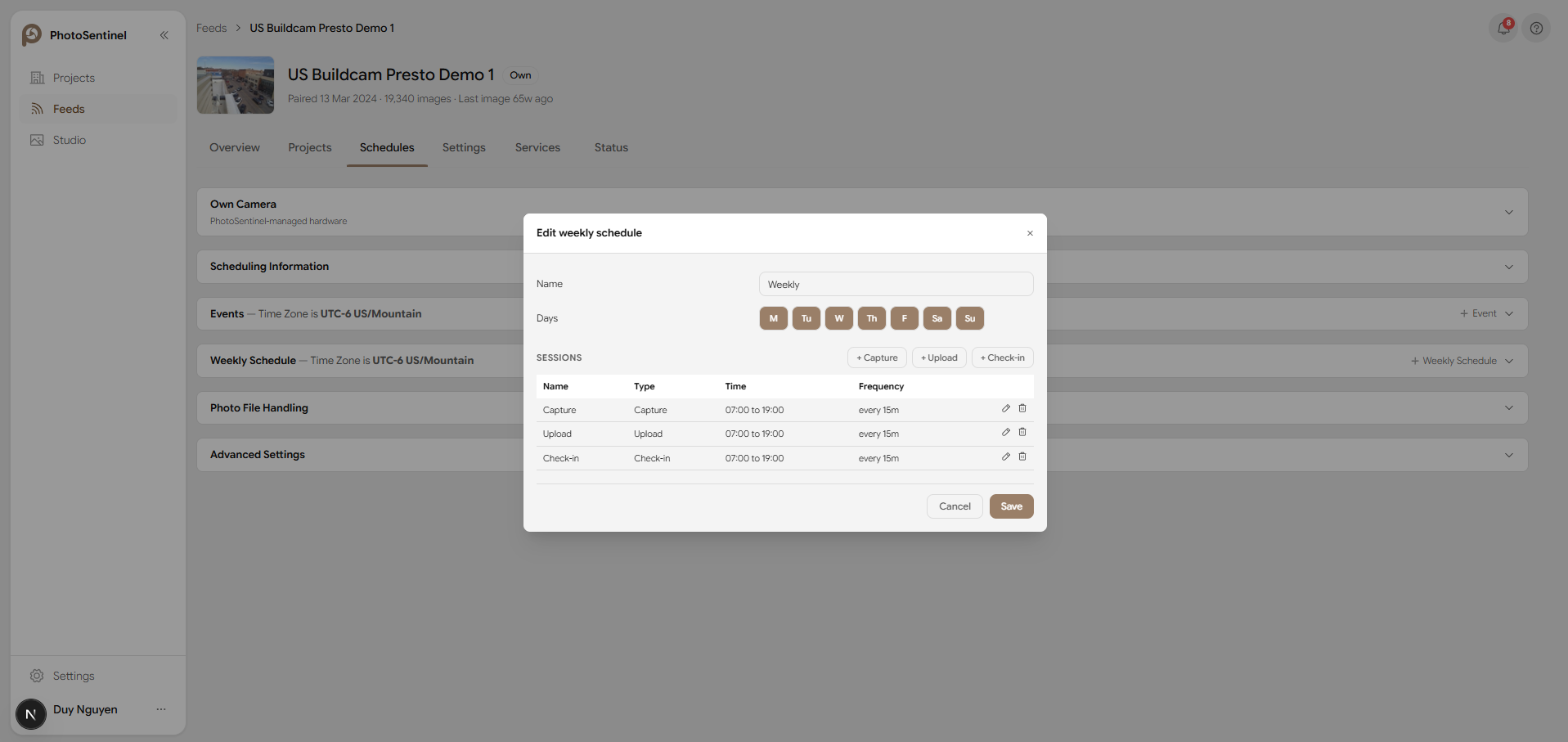
Task: Add a Check-in session
Action: [1002, 358]
